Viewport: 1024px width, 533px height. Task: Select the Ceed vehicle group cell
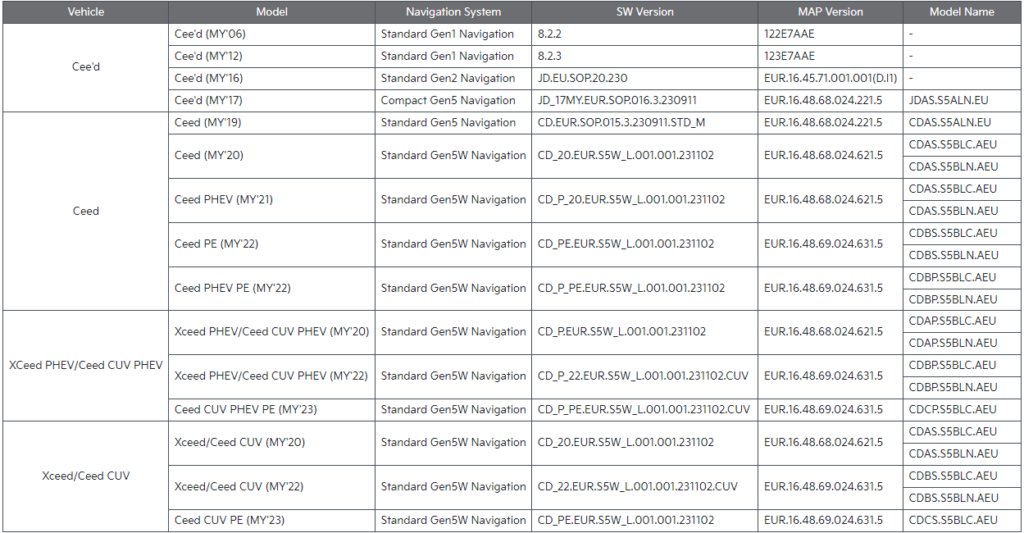tap(86, 211)
